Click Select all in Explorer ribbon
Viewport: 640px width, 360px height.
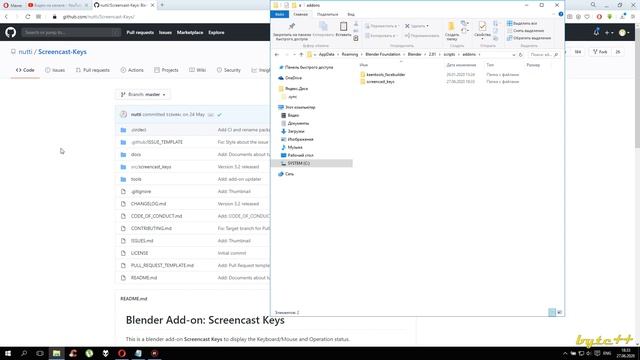(522, 23)
